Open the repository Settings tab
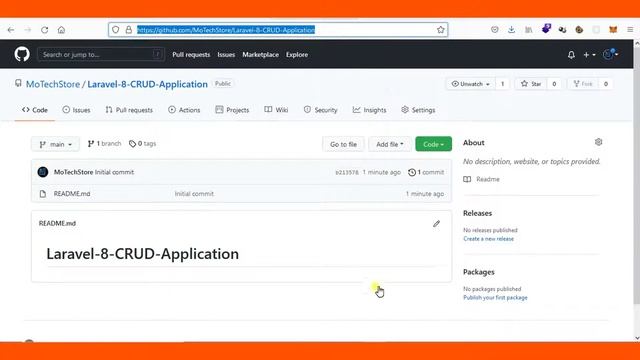 pos(418,110)
